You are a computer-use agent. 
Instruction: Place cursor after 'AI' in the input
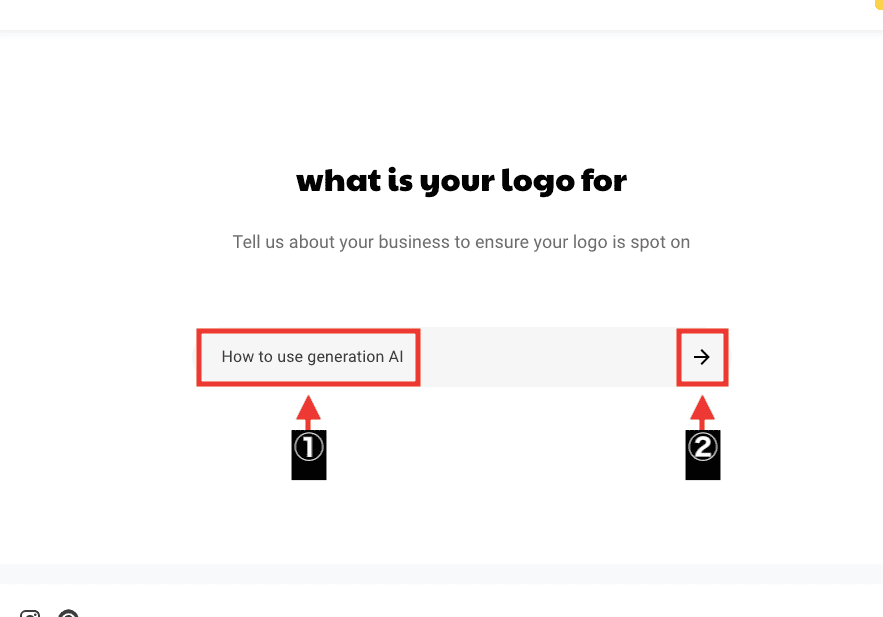[x=405, y=356]
